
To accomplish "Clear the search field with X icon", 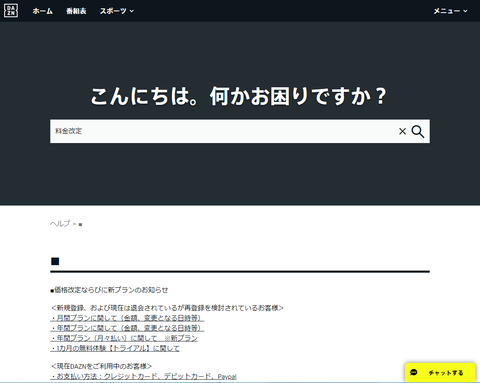I will [402, 131].
